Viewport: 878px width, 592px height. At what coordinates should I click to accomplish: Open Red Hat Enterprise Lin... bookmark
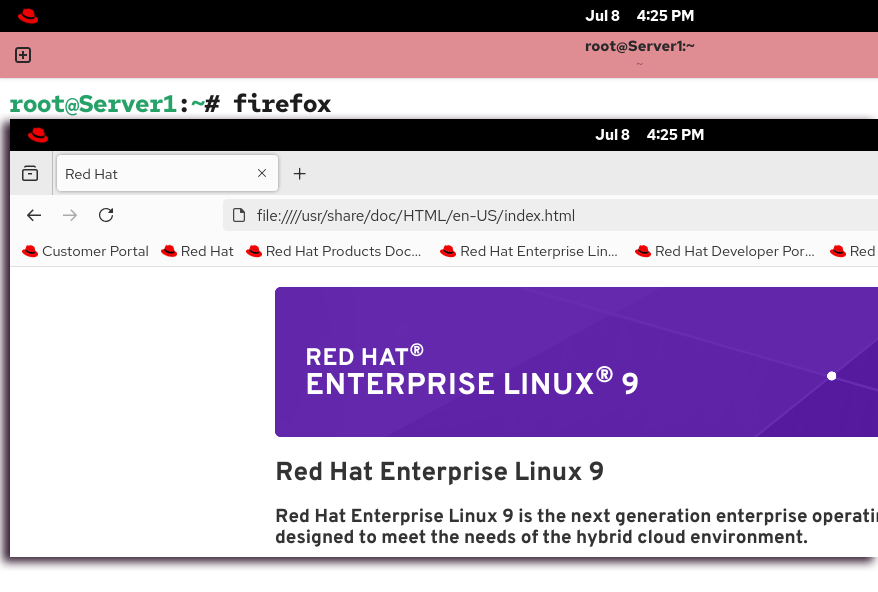pyautogui.click(x=529, y=251)
